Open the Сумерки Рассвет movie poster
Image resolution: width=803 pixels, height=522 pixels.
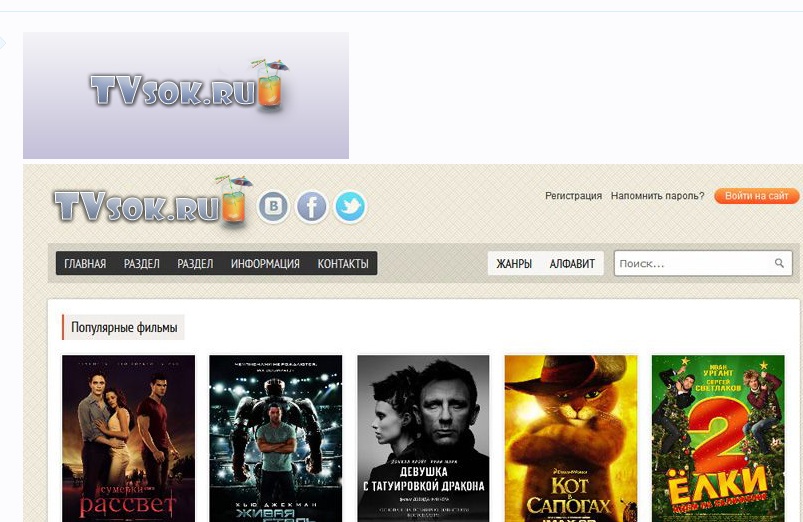click(x=129, y=439)
